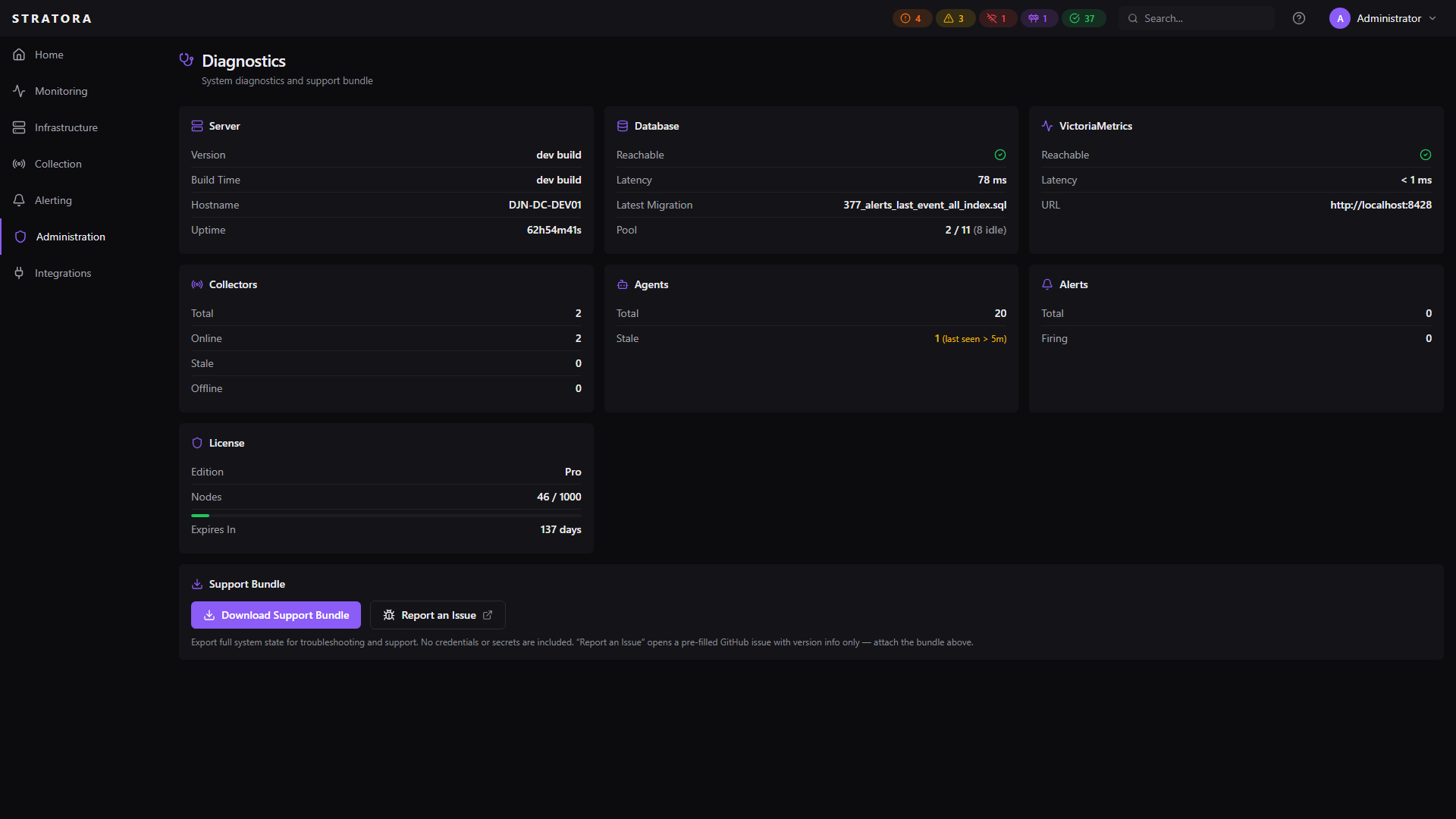Click the license Nodes usage progress bar
The width and height of the screenshot is (1456, 819).
coord(386,516)
